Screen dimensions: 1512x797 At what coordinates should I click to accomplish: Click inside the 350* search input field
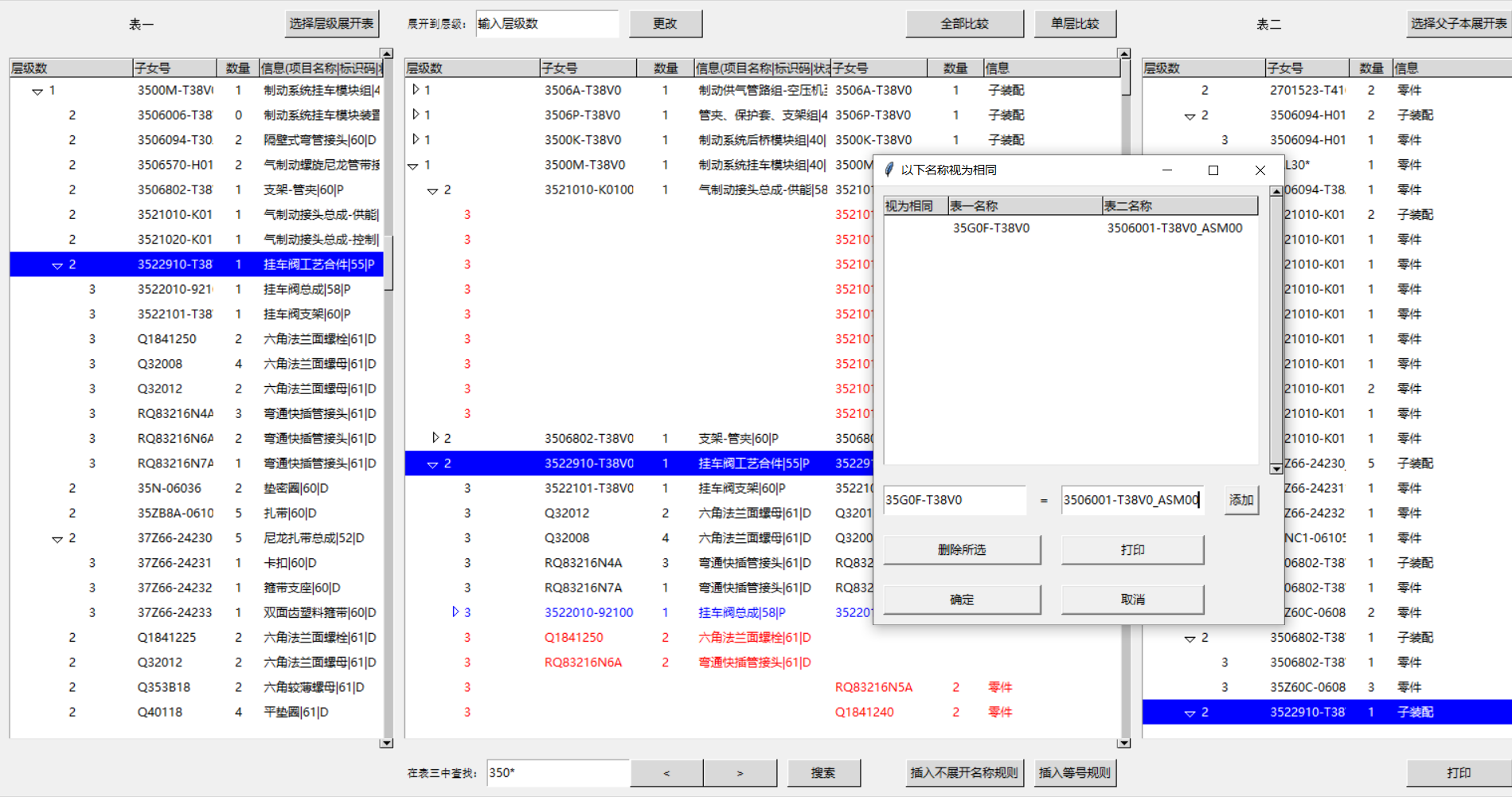(557, 772)
